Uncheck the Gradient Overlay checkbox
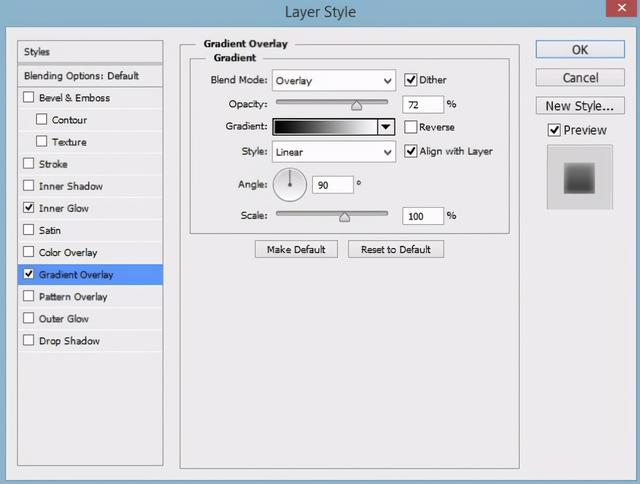The width and height of the screenshot is (640, 484). 29,274
